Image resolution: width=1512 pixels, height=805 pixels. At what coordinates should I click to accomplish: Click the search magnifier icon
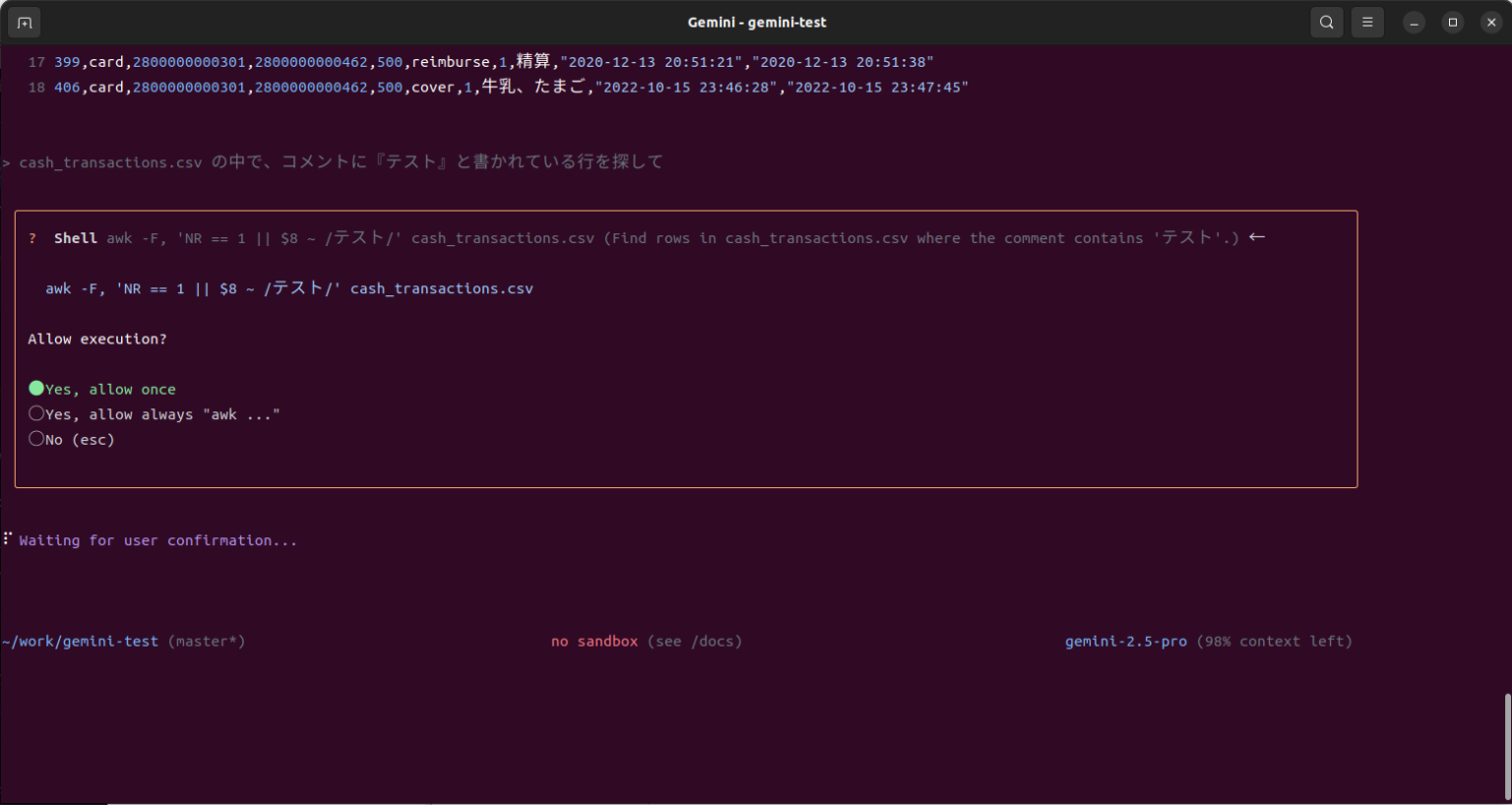point(1326,22)
